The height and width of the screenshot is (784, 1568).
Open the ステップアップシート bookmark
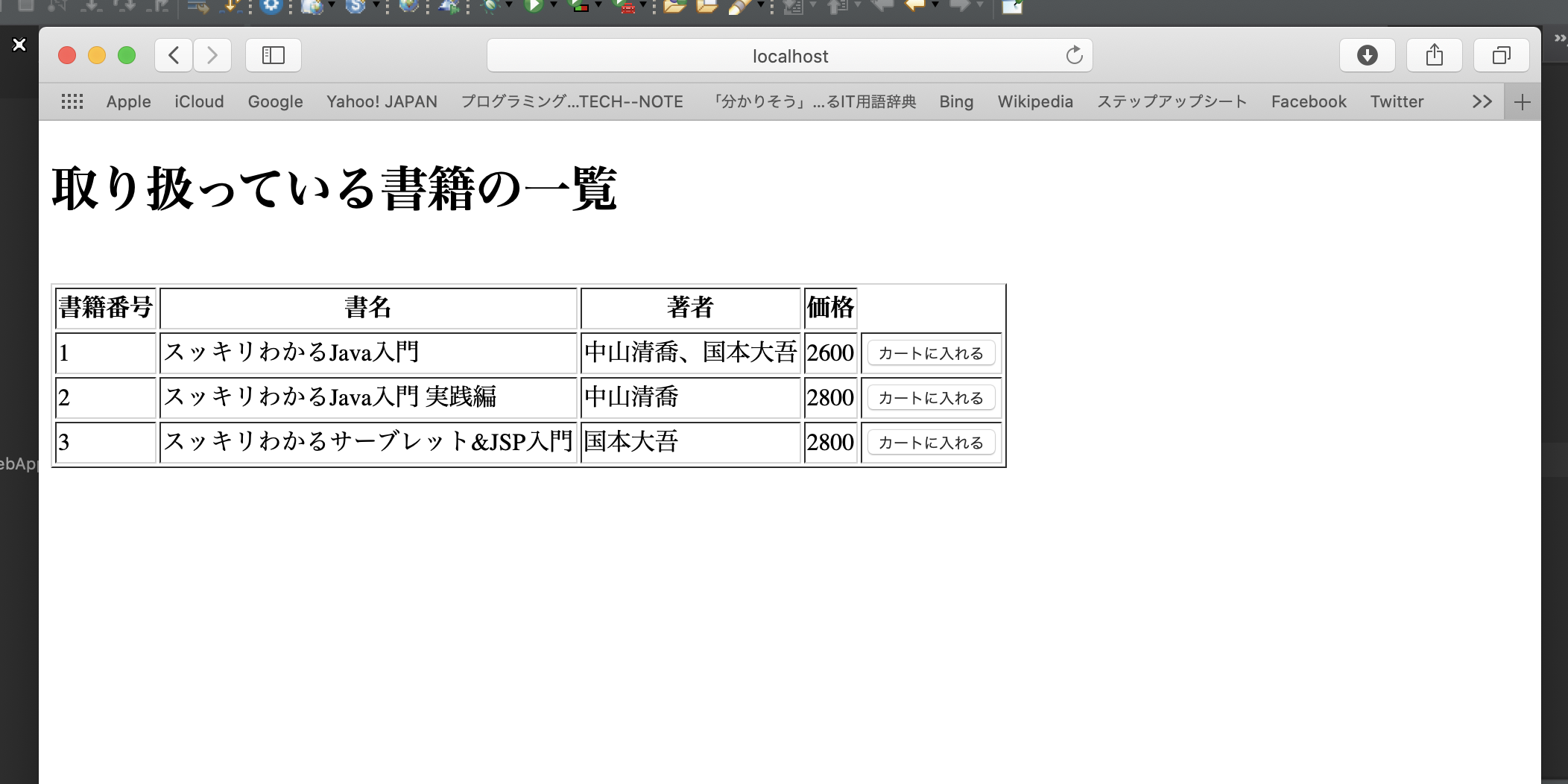(x=1172, y=101)
